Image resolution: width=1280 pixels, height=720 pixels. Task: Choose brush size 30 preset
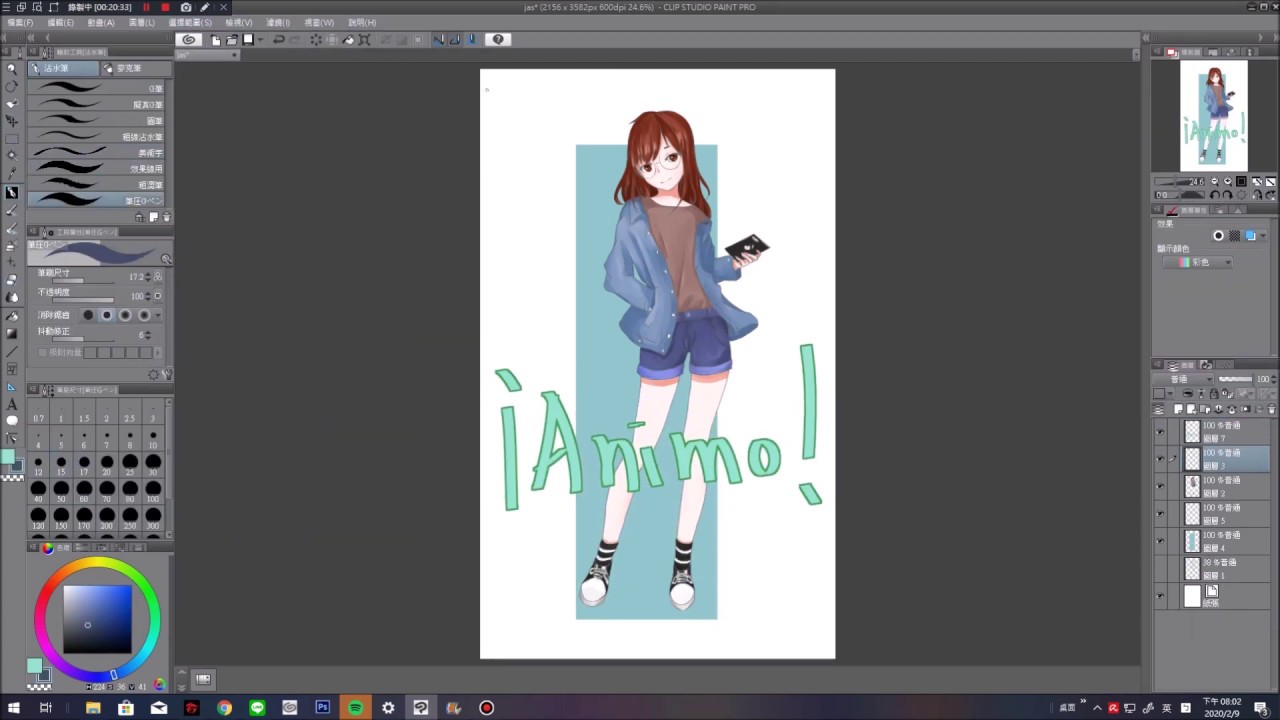pyautogui.click(x=153, y=465)
